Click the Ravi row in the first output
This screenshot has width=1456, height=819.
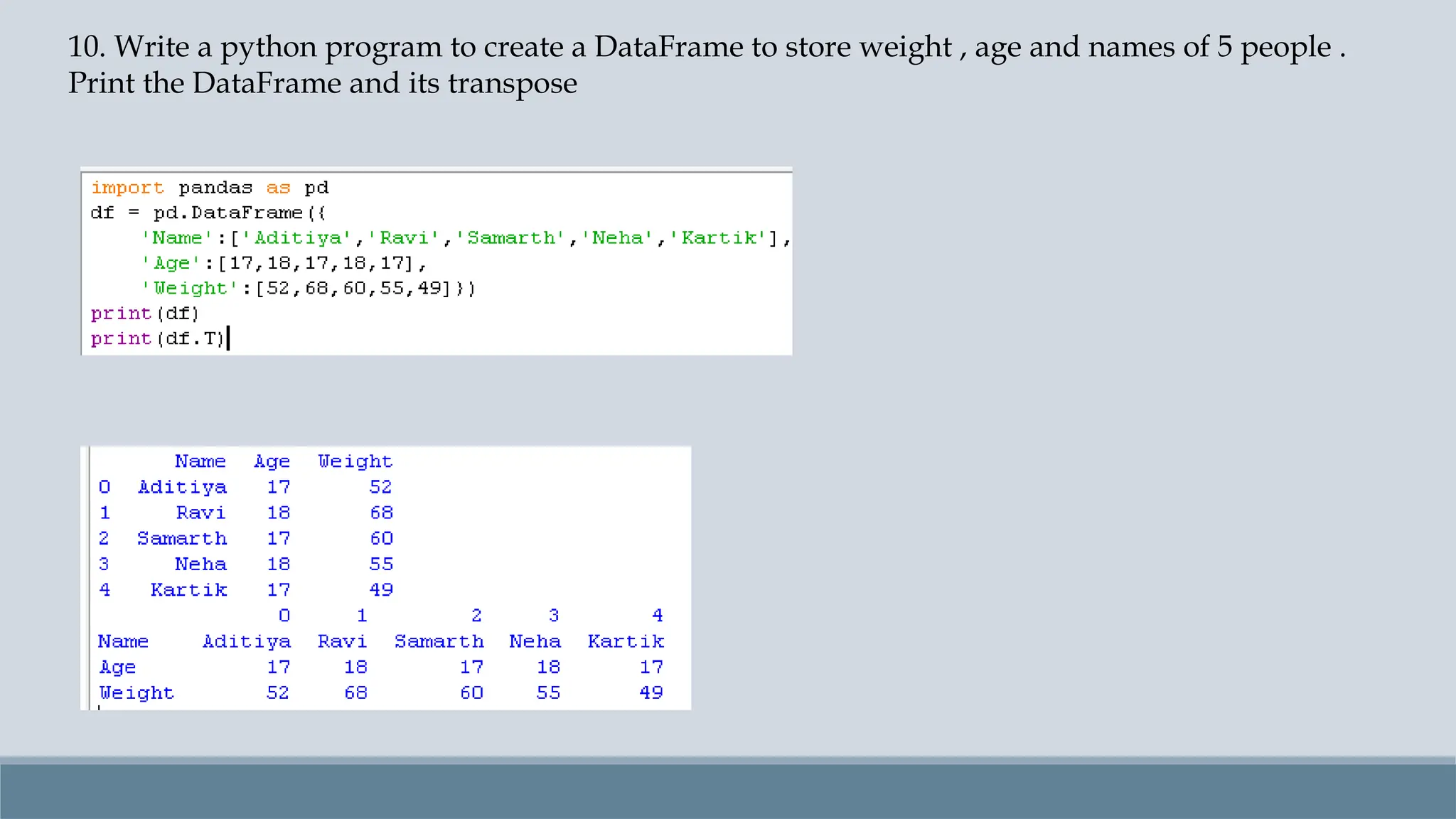tap(246, 513)
